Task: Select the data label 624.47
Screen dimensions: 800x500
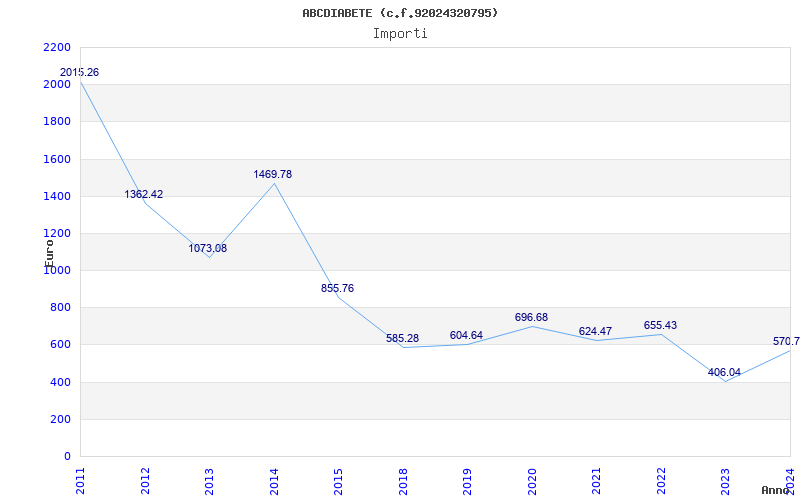Action: coord(595,332)
